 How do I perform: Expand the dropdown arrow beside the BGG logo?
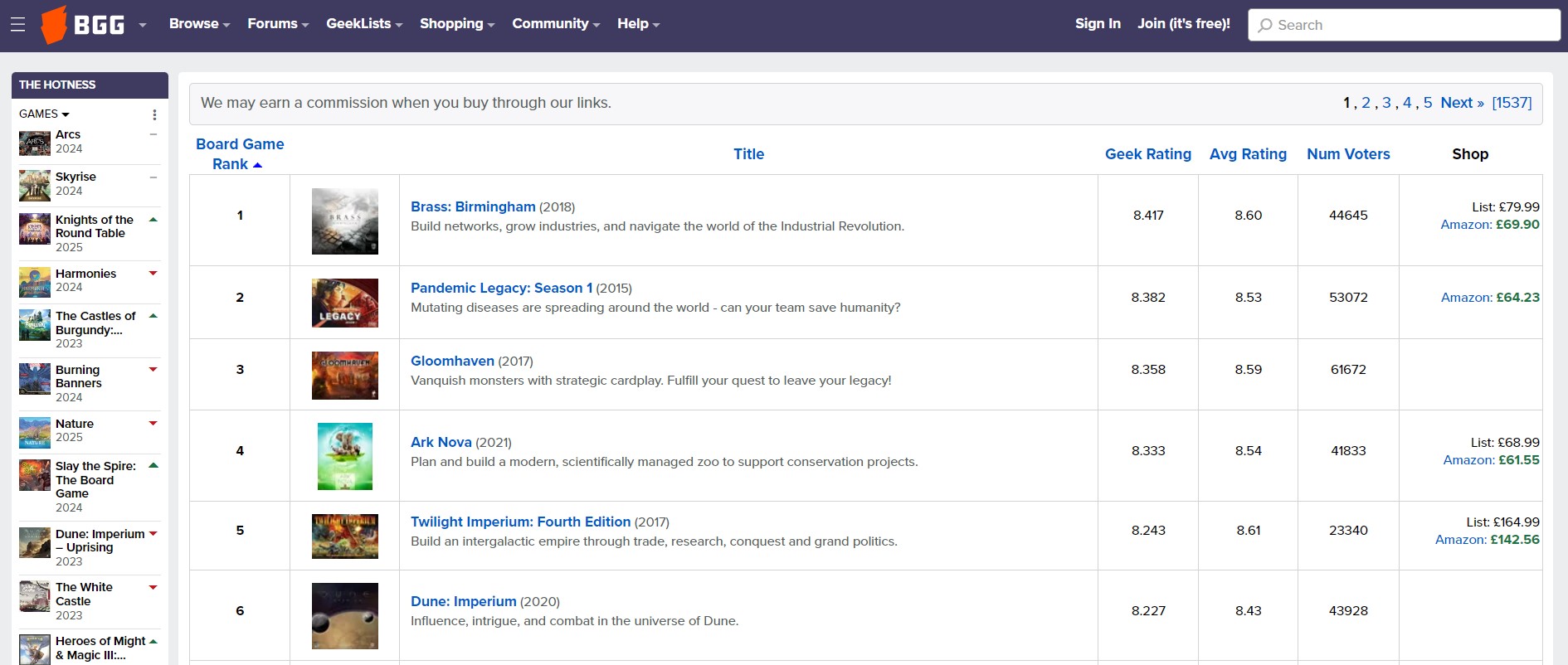143,25
